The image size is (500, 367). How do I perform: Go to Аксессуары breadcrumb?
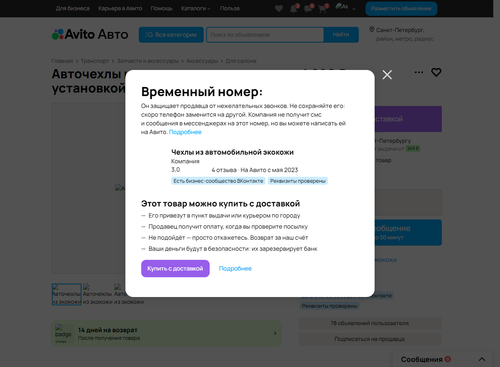point(202,61)
